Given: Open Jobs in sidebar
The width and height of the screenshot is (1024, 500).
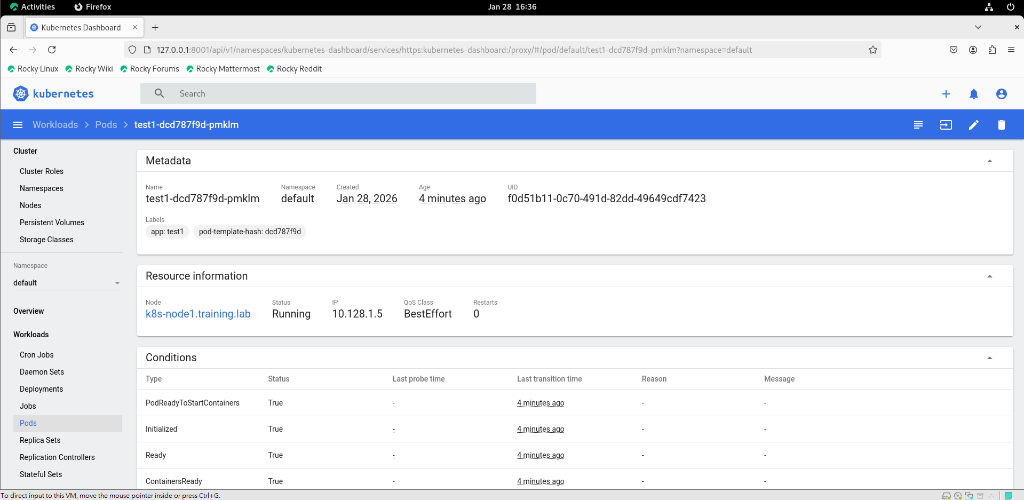Looking at the screenshot, I should (x=27, y=406).
